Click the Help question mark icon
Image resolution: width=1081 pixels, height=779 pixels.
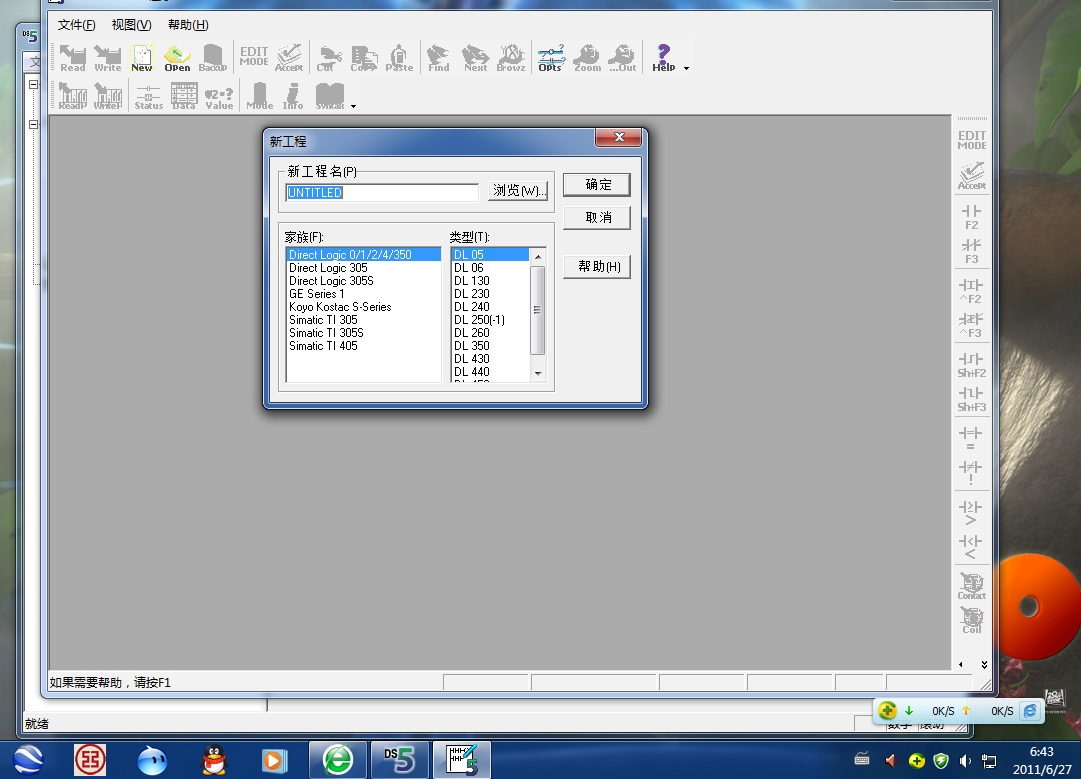[x=663, y=57]
